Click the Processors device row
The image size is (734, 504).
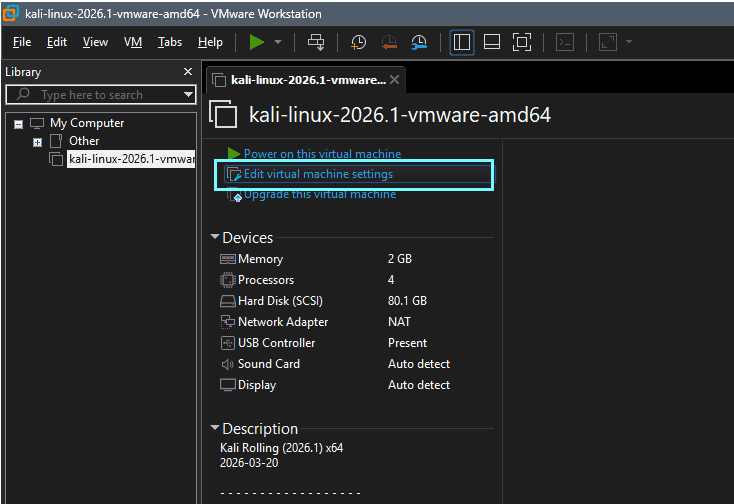coord(356,280)
